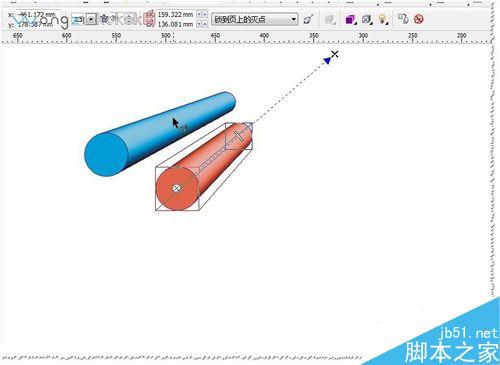Open the extrude rotation icon
Image resolution: width=500 pixels, height=365 pixels.
click(330, 20)
